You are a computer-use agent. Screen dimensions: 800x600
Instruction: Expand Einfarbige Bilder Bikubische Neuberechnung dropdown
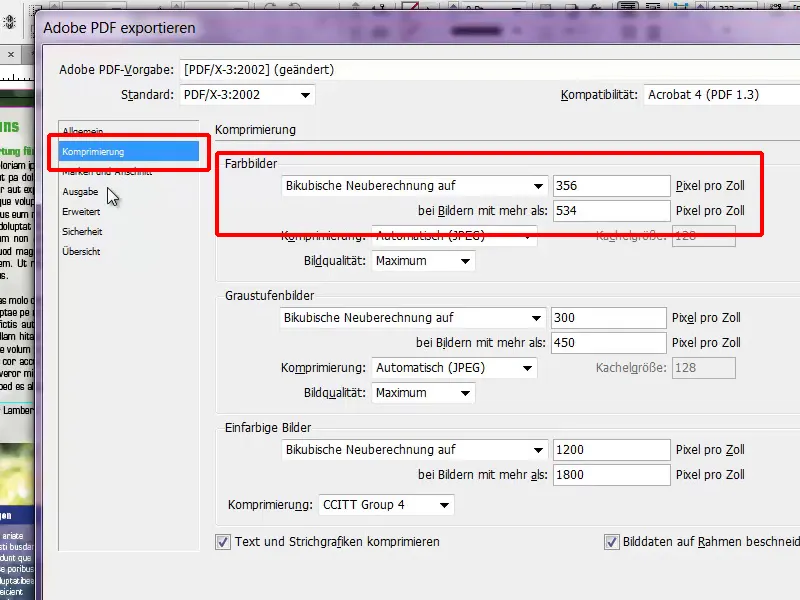coord(415,449)
